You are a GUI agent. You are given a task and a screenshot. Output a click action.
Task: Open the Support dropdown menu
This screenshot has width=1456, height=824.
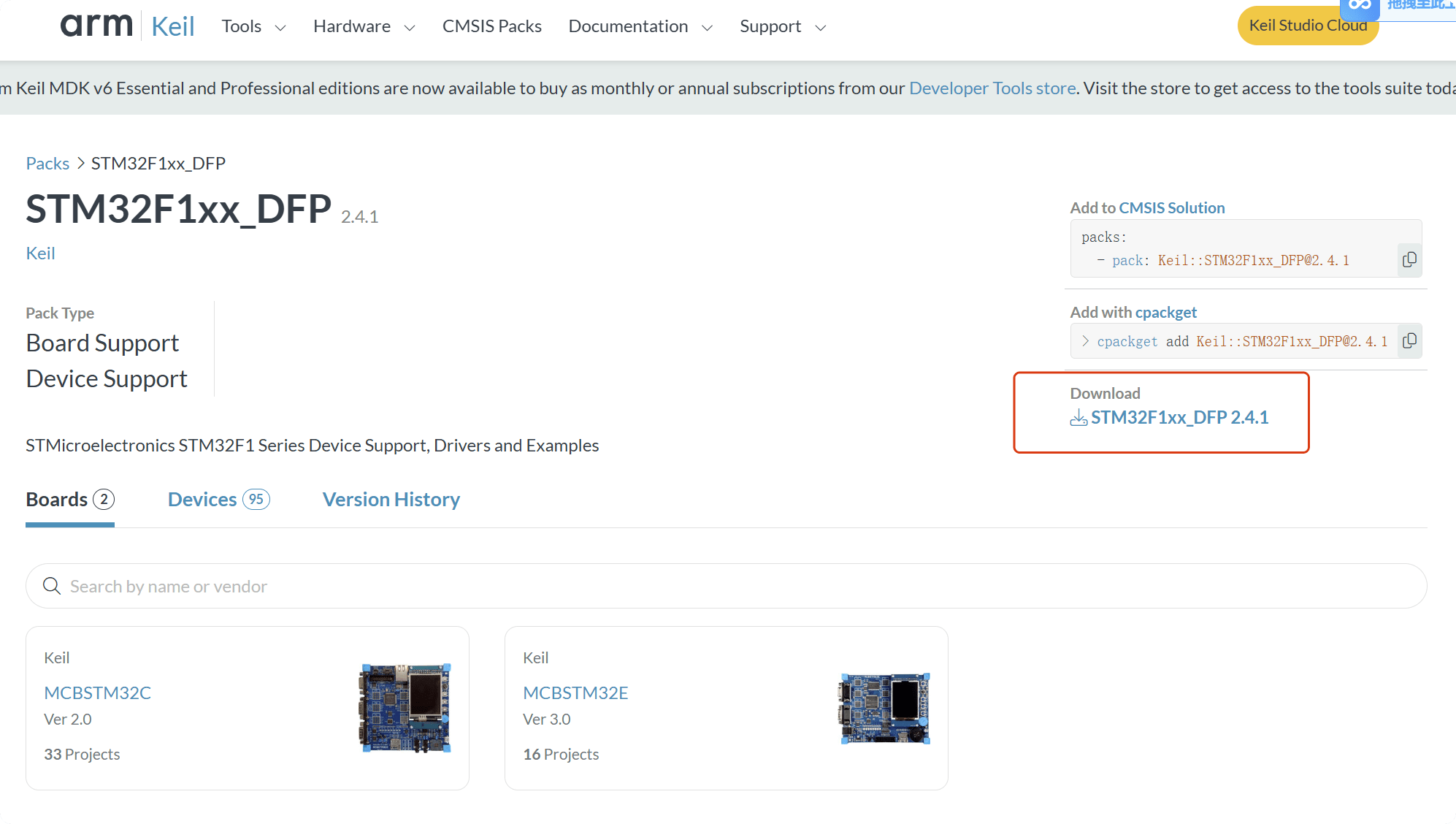782,27
